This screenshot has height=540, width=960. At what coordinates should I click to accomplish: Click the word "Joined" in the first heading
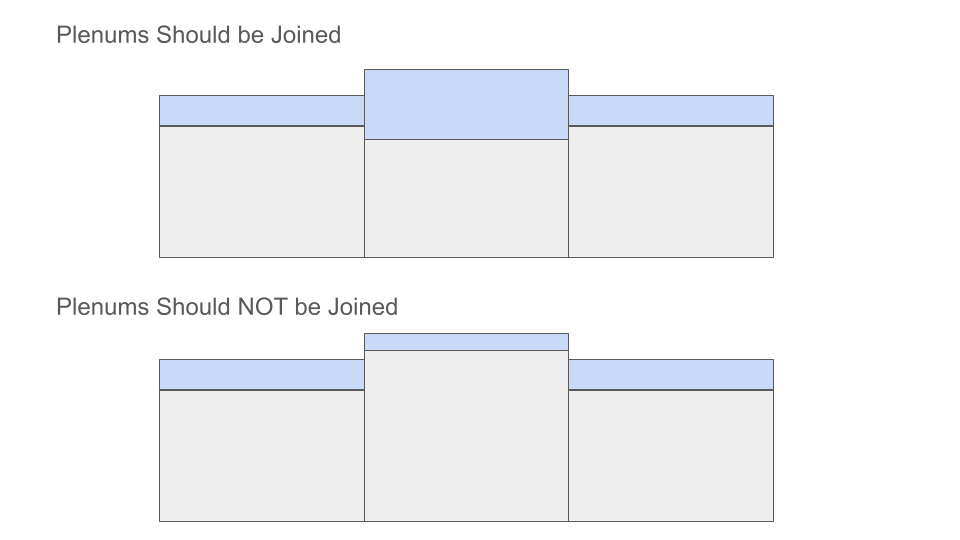pos(305,35)
